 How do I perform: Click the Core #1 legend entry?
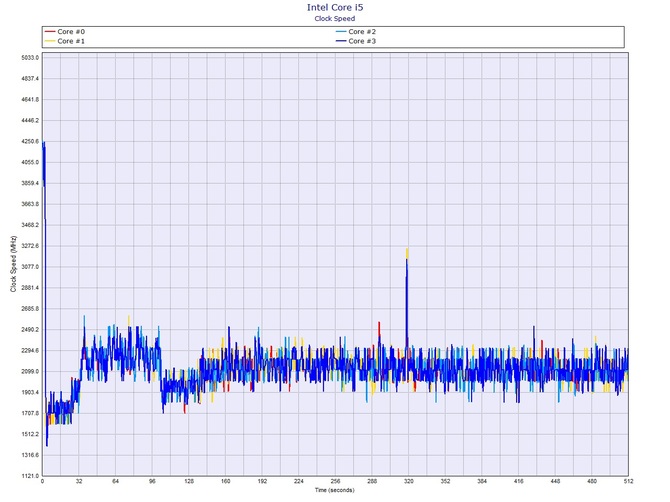tap(65, 41)
